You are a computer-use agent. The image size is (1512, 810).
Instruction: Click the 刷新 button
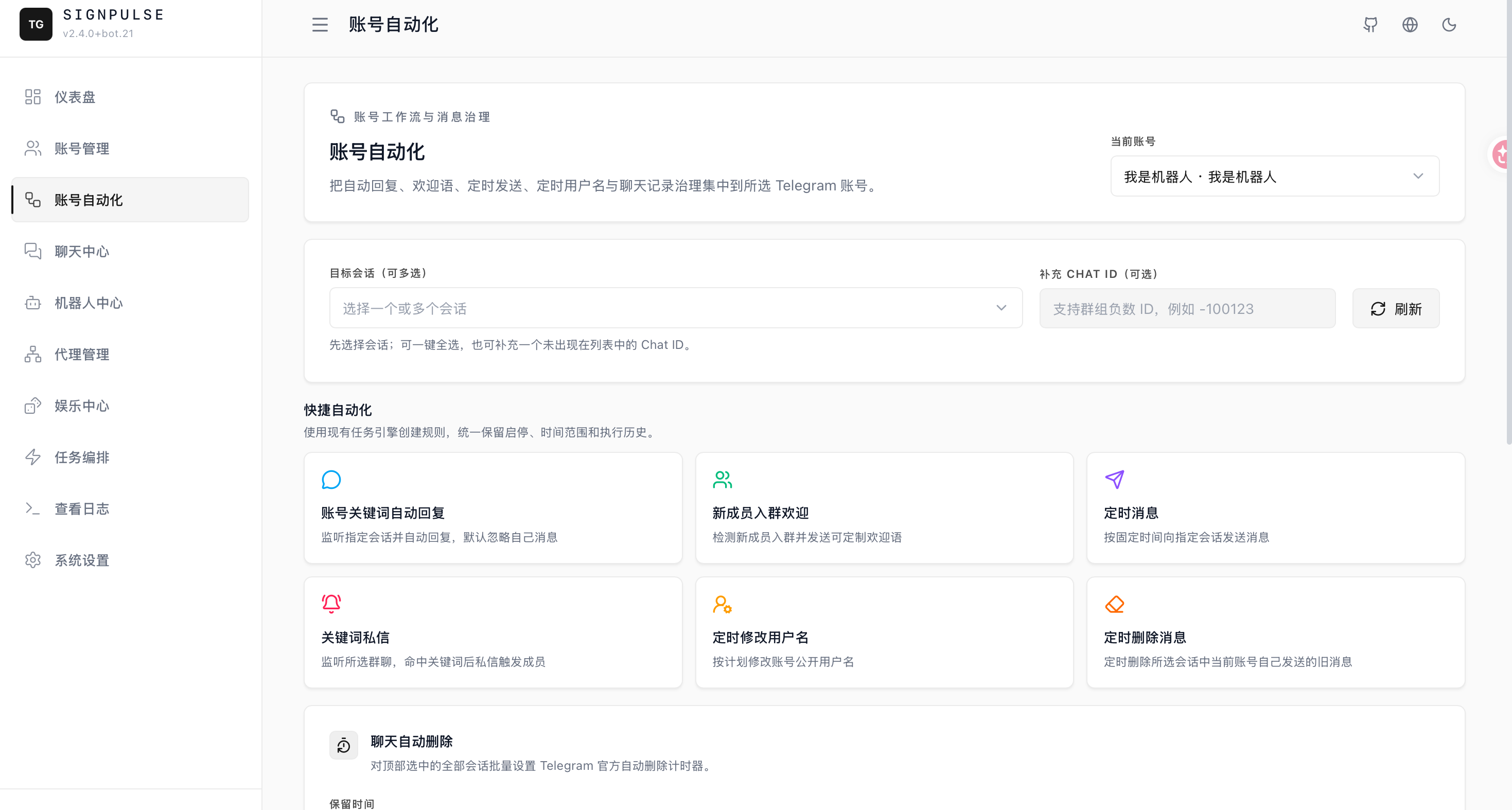[1396, 308]
